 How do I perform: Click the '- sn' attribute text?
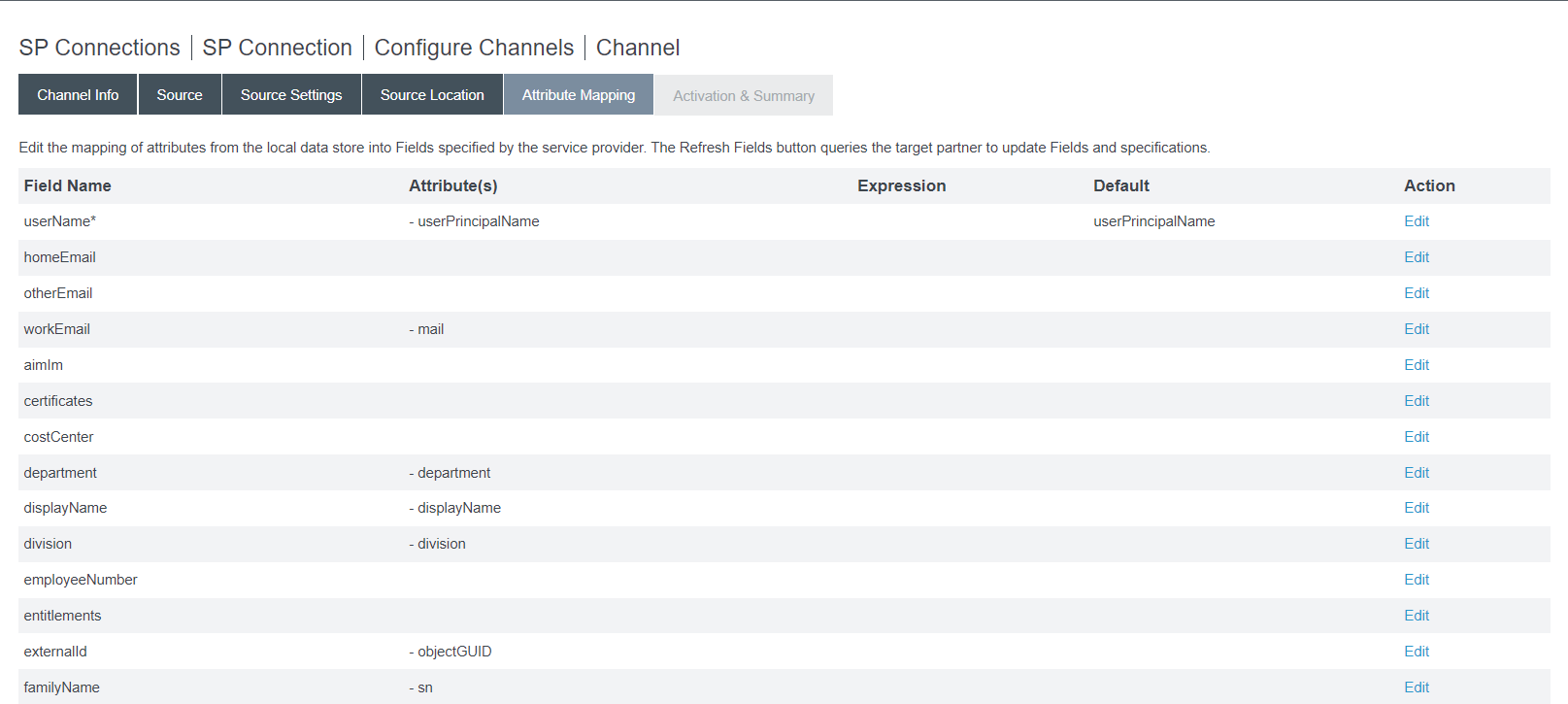[x=420, y=687]
